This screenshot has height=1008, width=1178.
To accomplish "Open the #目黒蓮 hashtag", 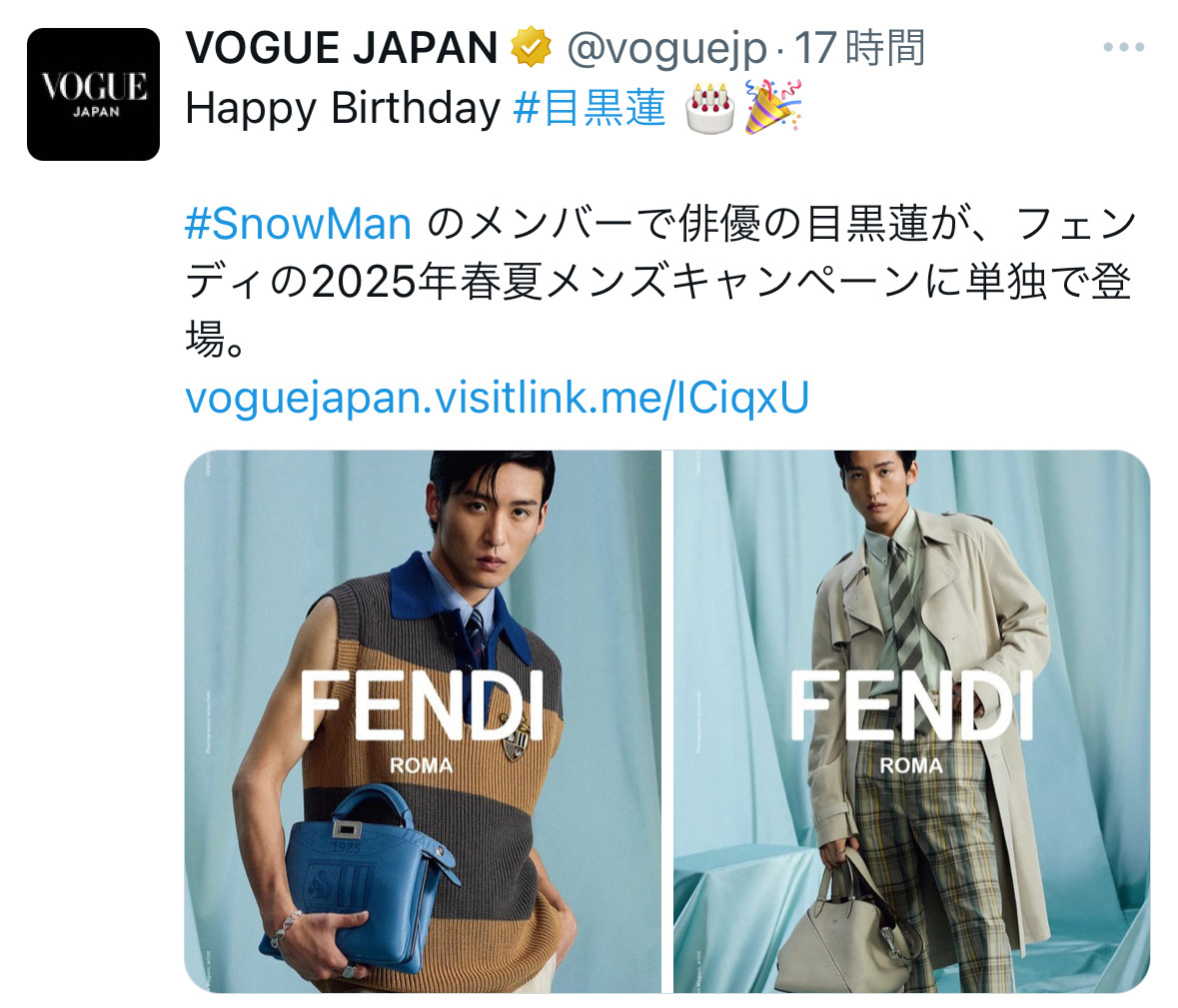I will coord(589,108).
